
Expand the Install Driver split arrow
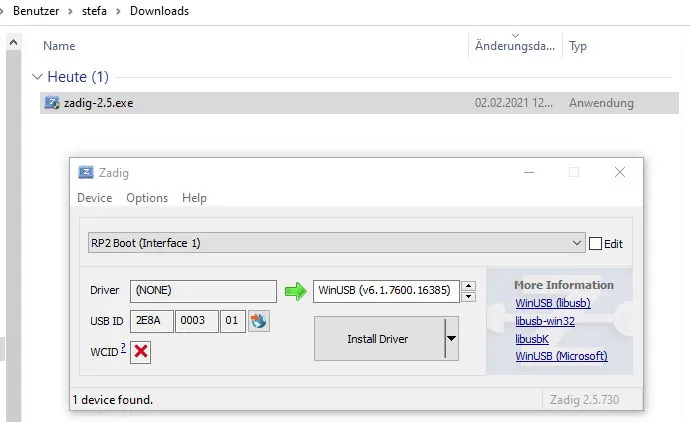(x=450, y=339)
